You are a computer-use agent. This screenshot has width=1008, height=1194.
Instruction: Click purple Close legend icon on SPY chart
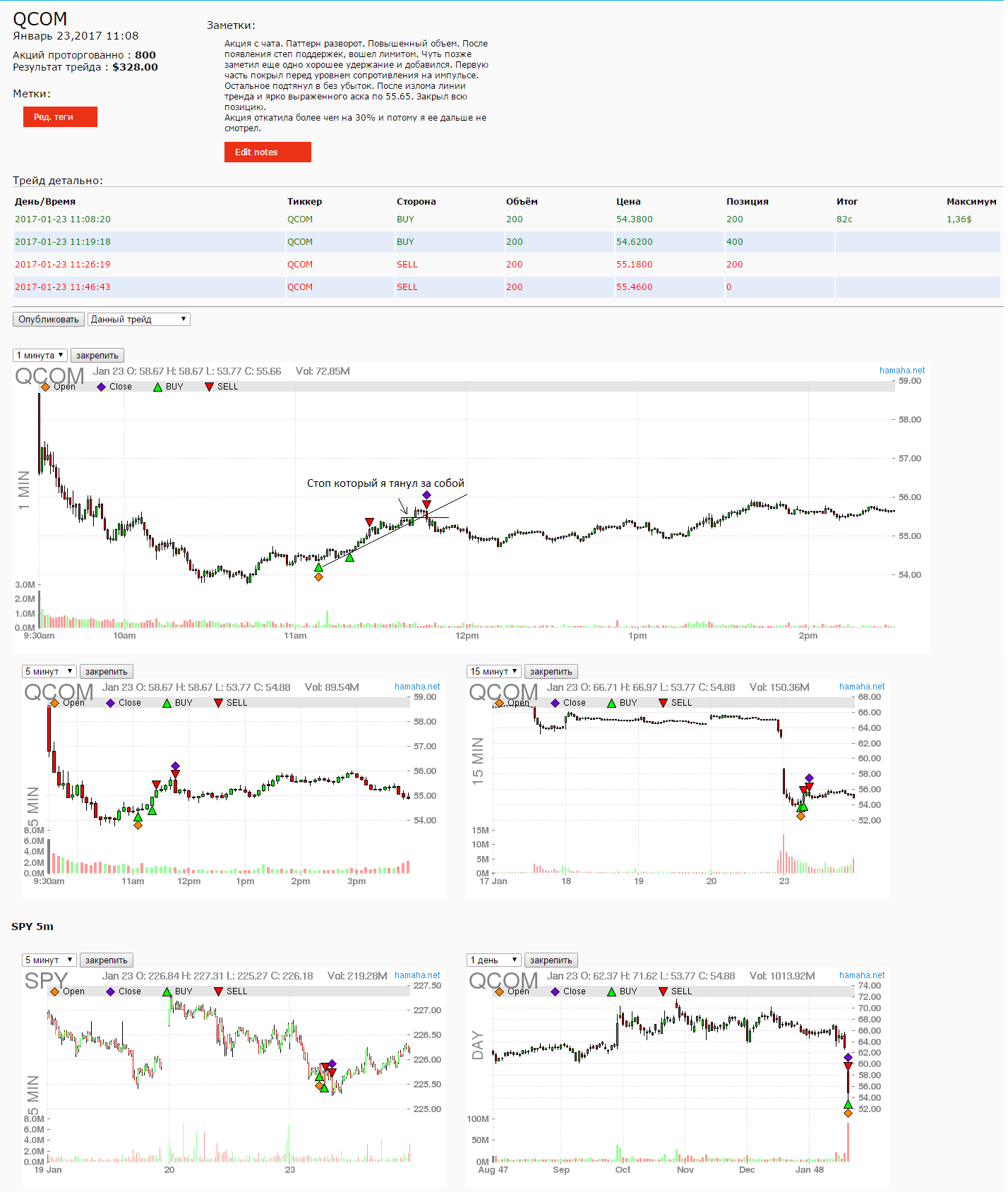pyautogui.click(x=111, y=991)
